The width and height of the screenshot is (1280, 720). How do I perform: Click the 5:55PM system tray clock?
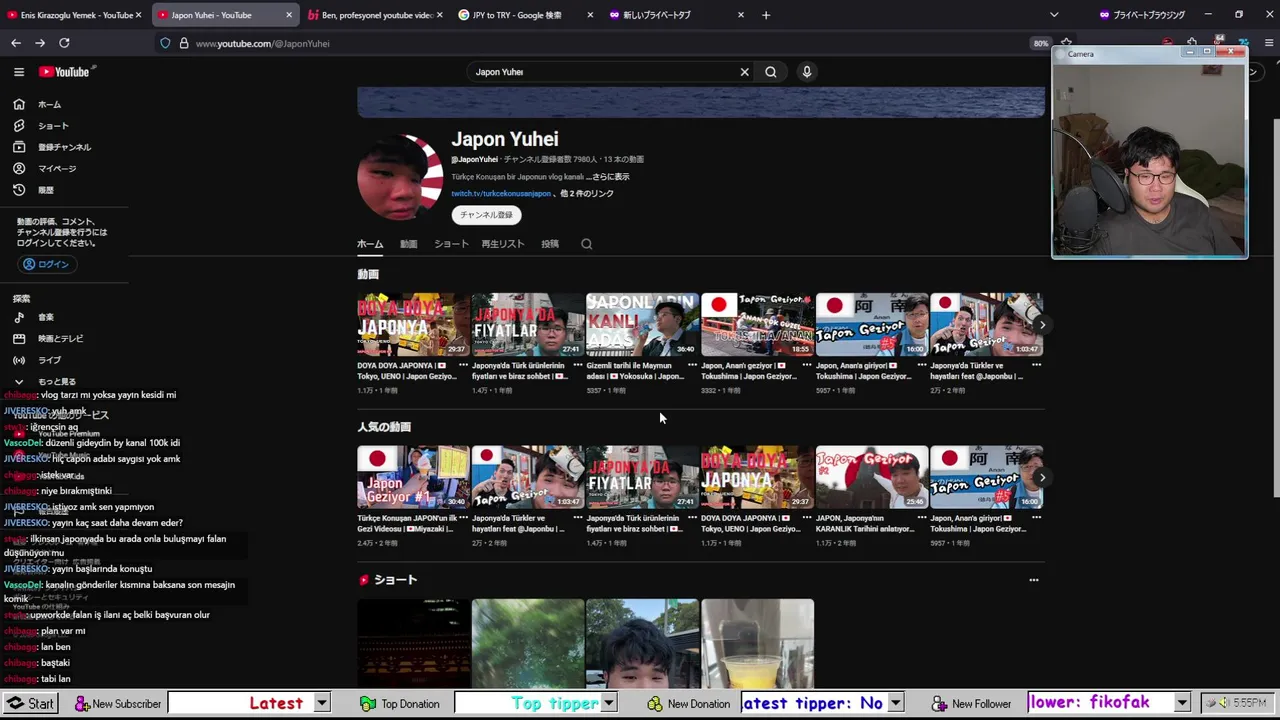click(1250, 704)
